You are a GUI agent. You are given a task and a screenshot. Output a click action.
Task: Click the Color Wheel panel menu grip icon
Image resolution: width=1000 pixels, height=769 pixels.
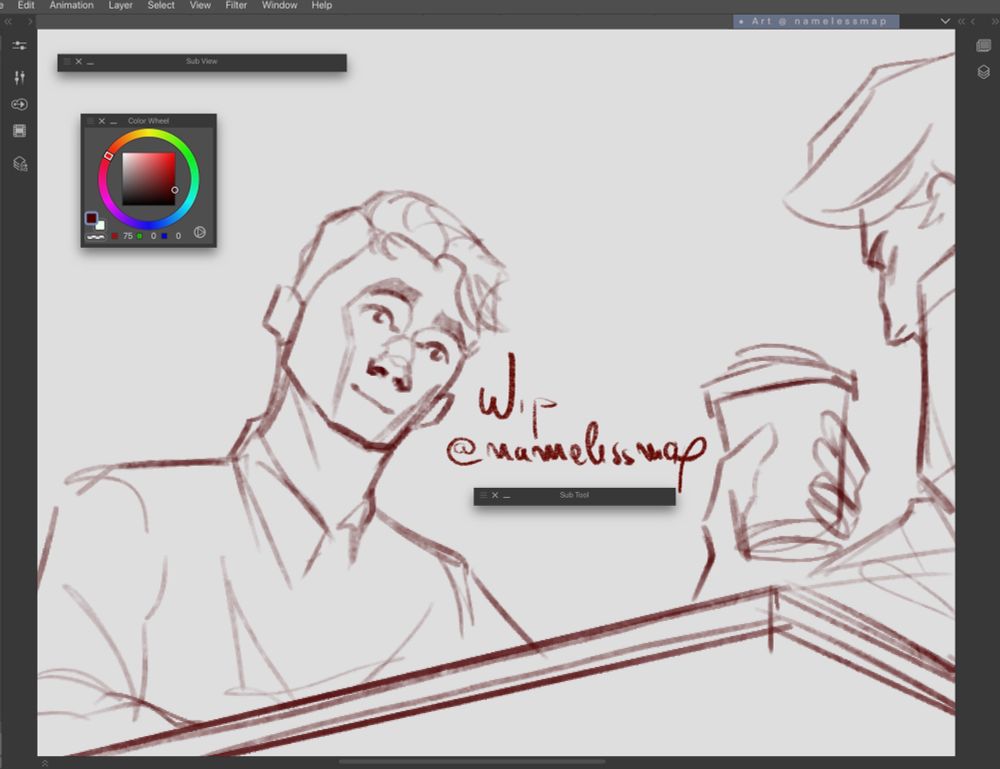(x=90, y=121)
